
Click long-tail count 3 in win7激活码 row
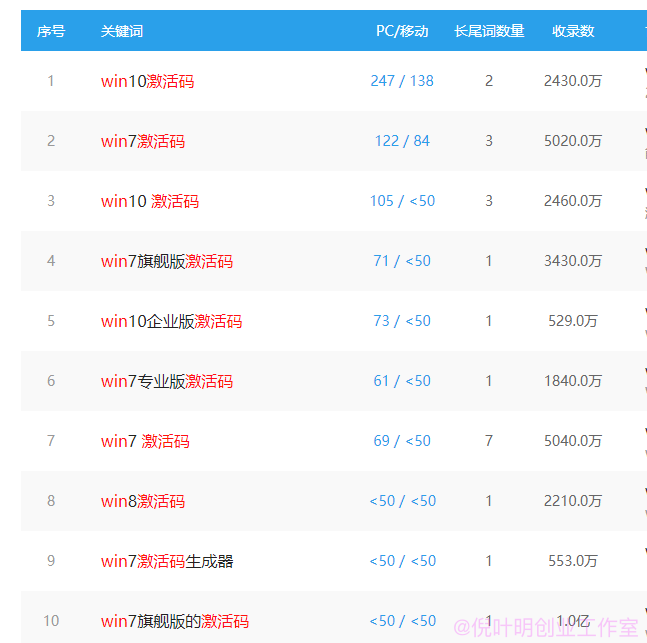click(489, 141)
